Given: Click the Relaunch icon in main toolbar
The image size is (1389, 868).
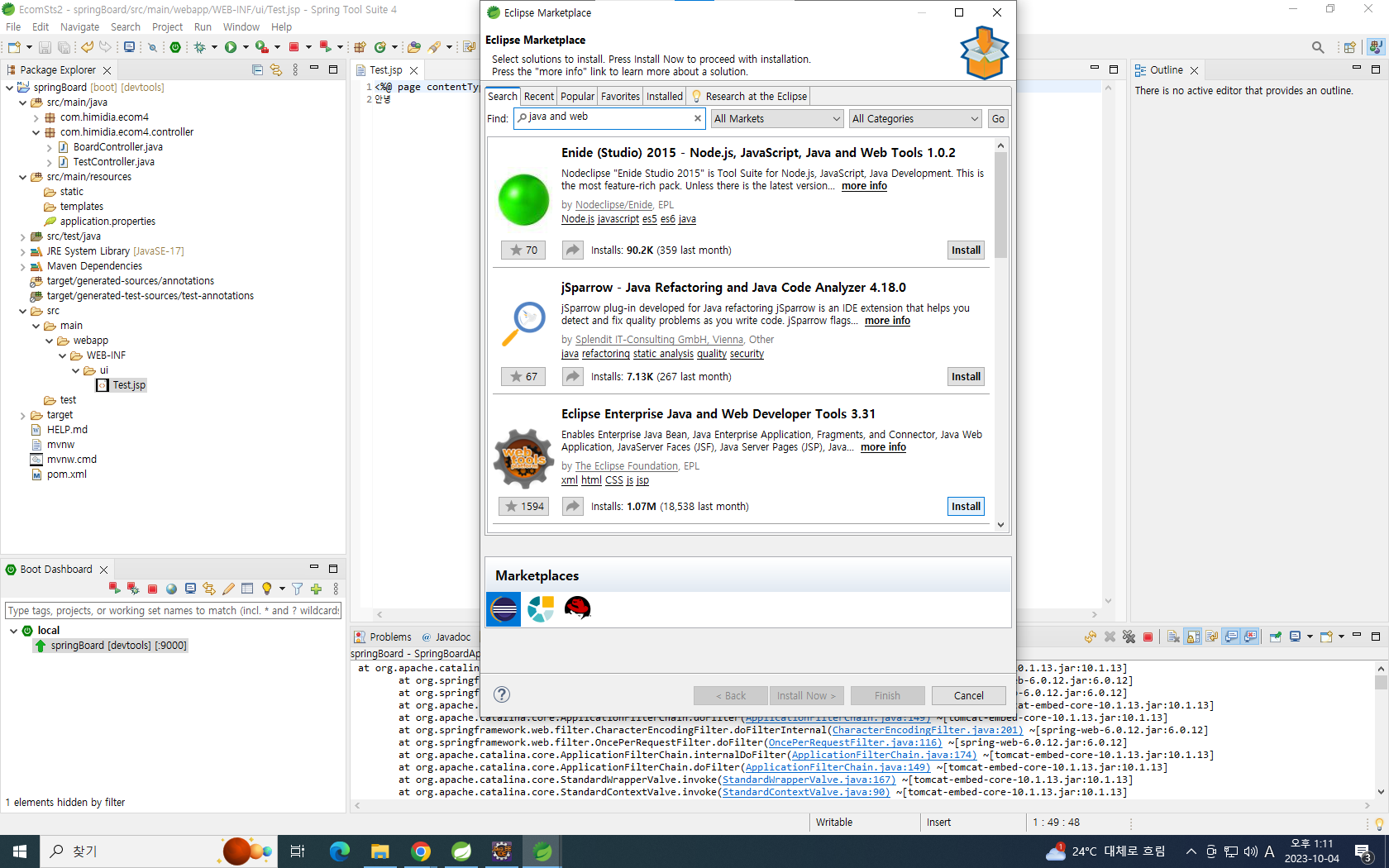Looking at the screenshot, I should tap(325, 47).
